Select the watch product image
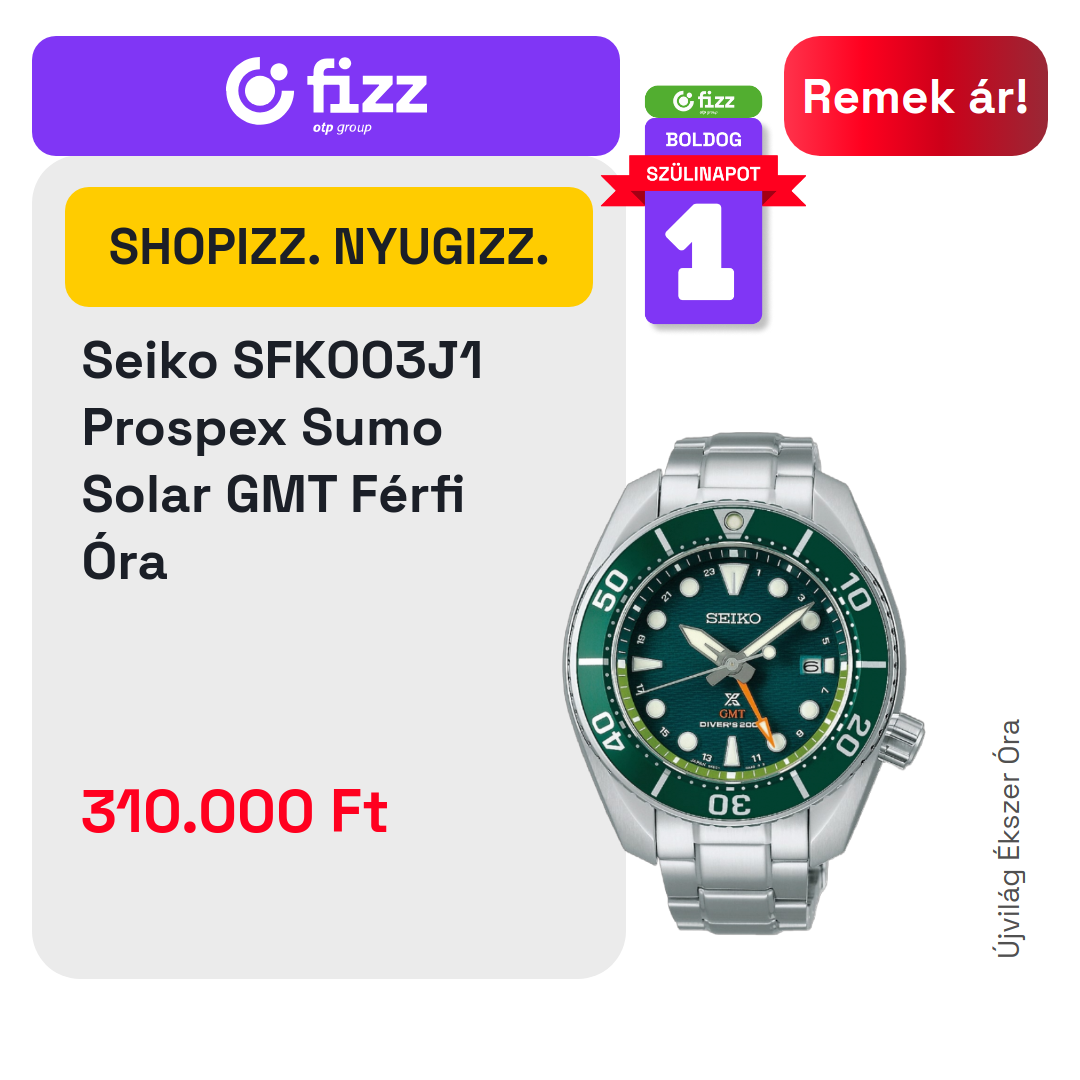The height and width of the screenshot is (1080, 1080). pyautogui.click(x=744, y=683)
